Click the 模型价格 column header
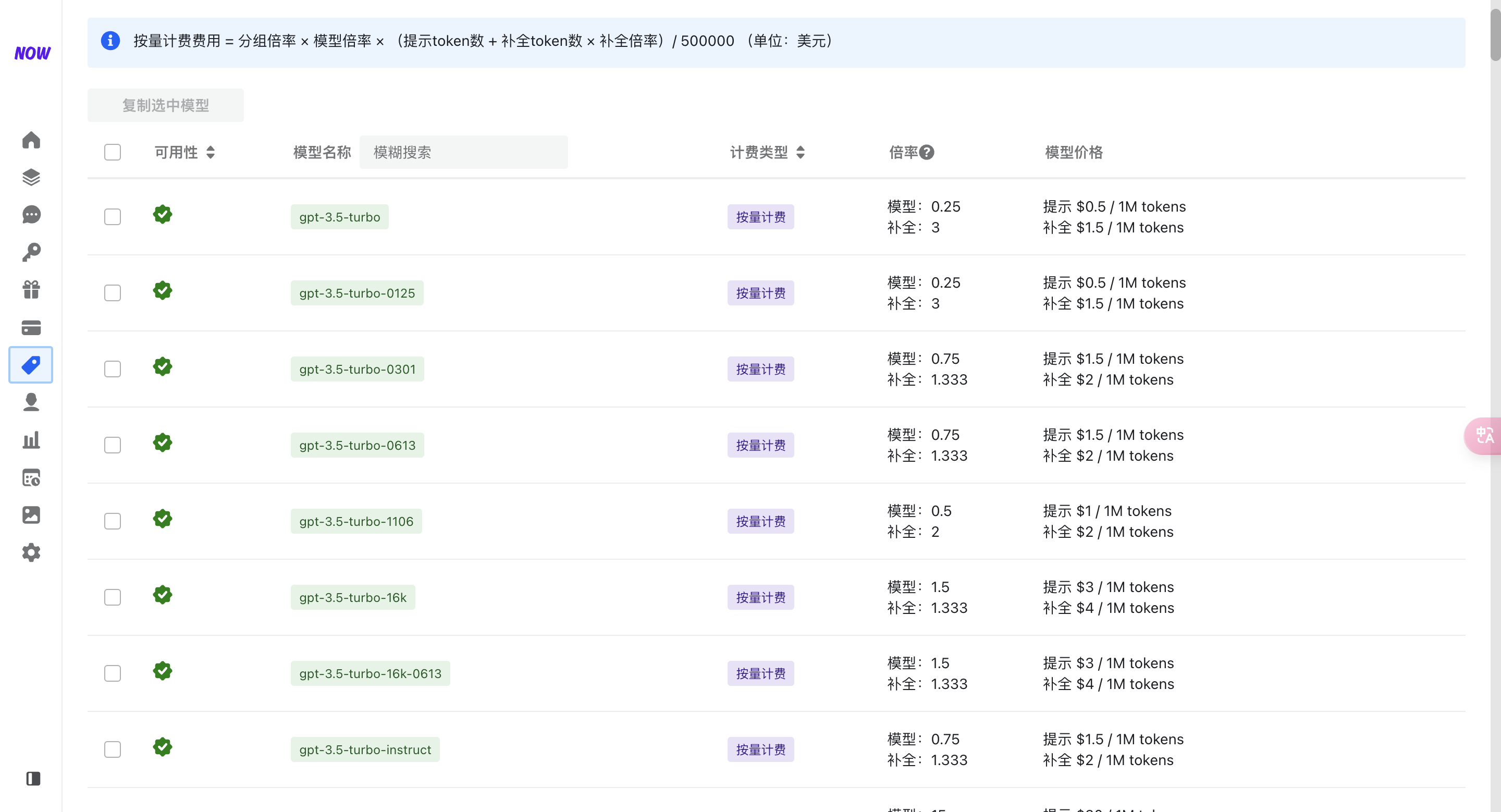The height and width of the screenshot is (812, 1501). (1074, 153)
